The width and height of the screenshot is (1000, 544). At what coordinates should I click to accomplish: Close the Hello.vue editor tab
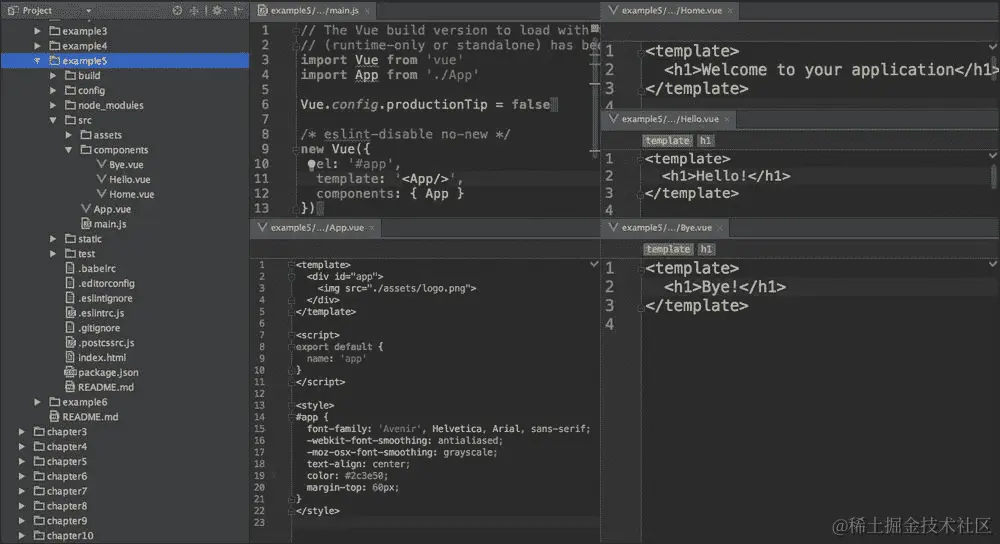pyautogui.click(x=726, y=119)
